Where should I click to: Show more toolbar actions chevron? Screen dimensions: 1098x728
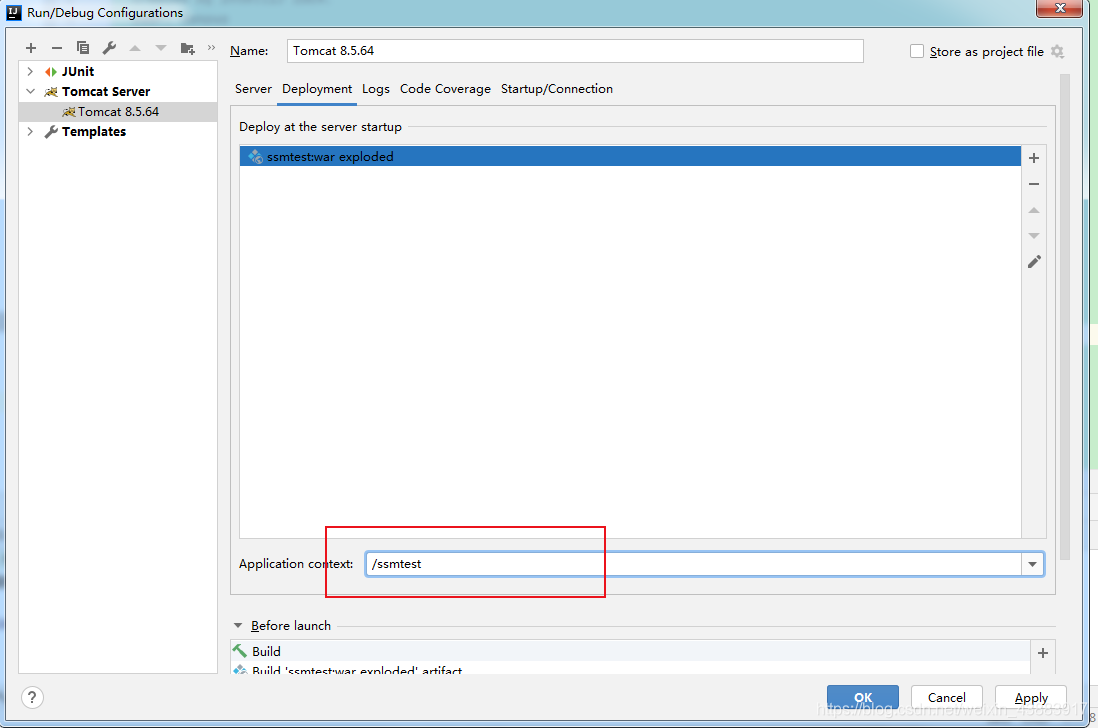click(x=211, y=48)
